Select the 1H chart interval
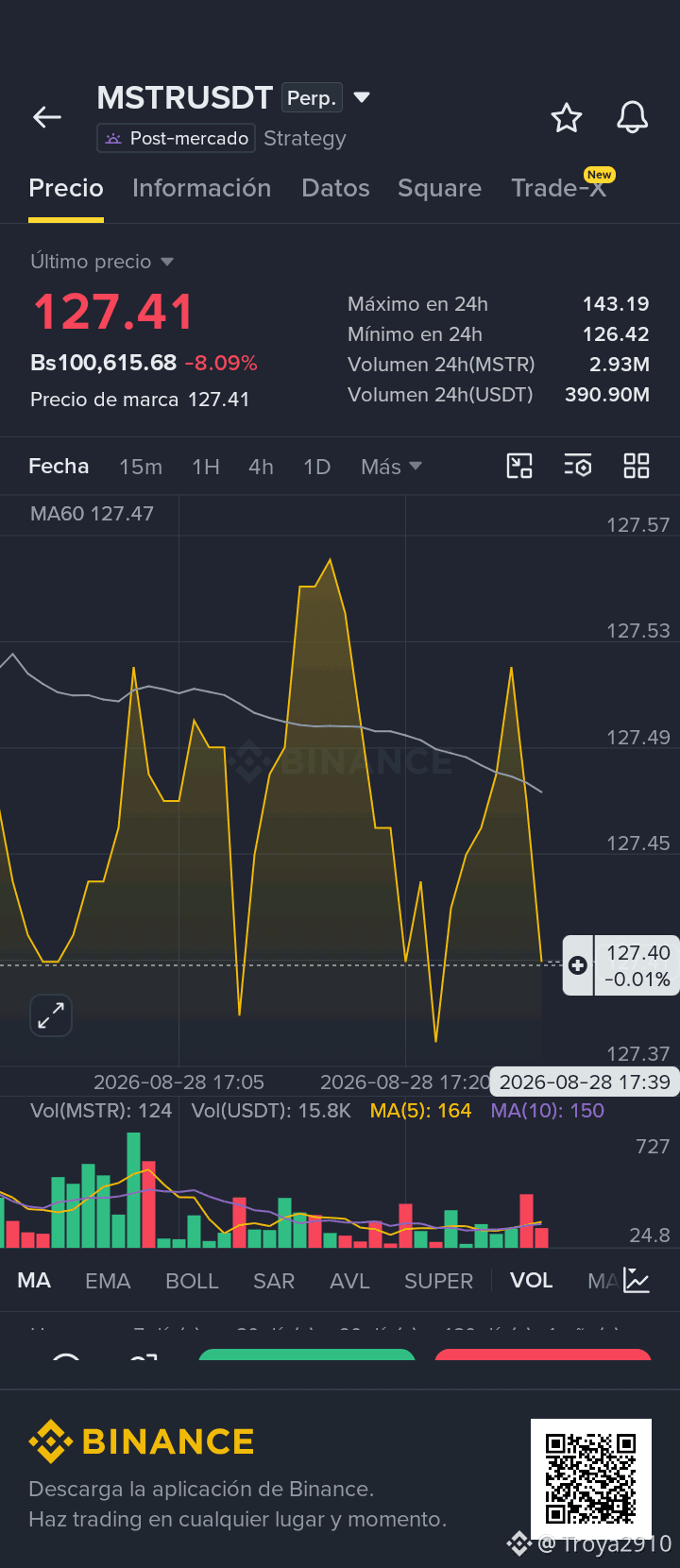The image size is (680, 1568). 206,467
